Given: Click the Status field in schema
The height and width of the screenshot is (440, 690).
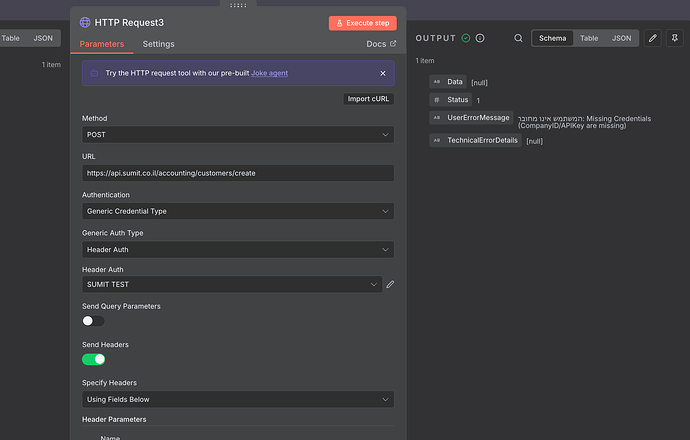Looking at the screenshot, I should tap(451, 100).
